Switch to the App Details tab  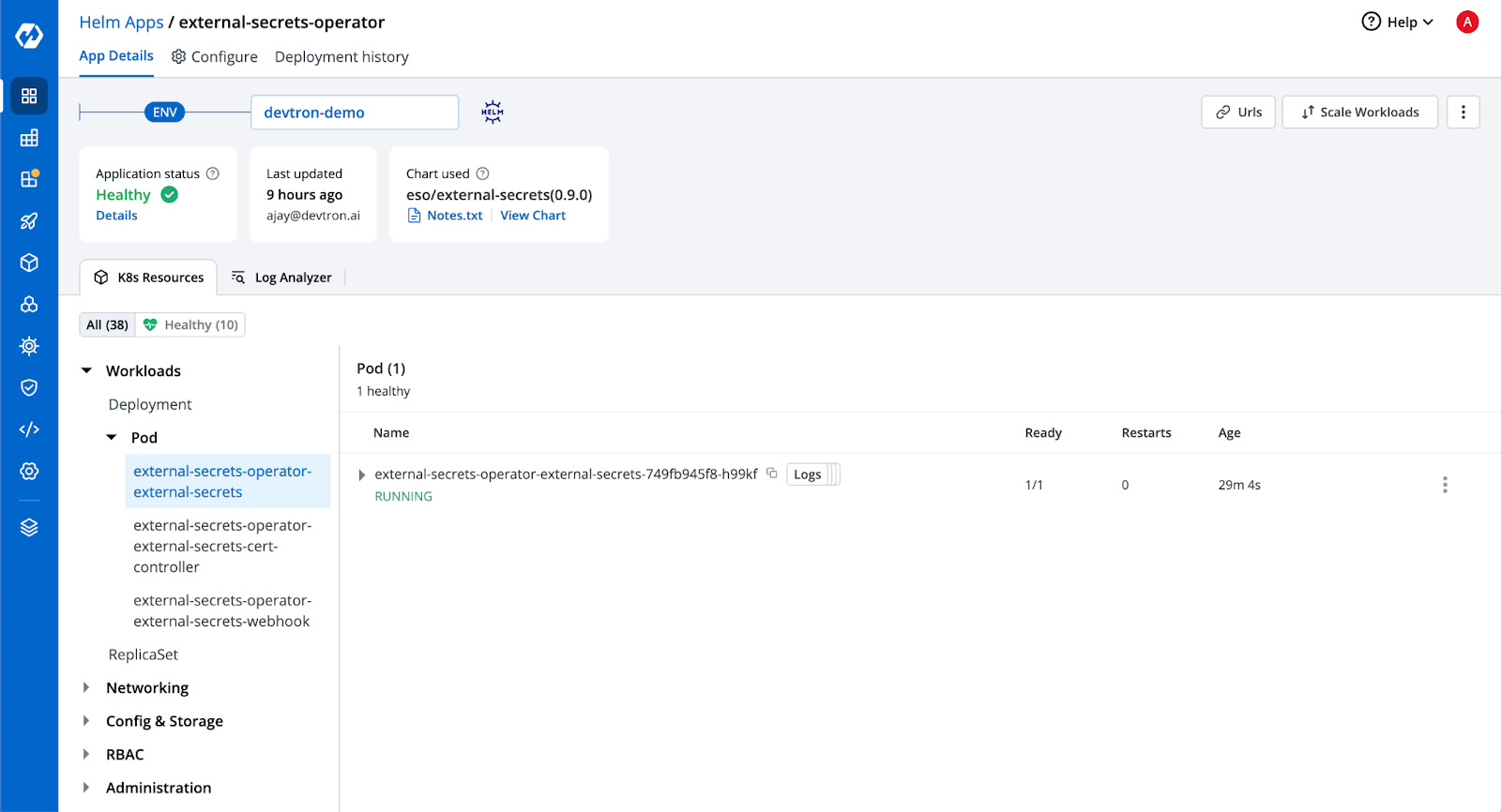point(116,56)
